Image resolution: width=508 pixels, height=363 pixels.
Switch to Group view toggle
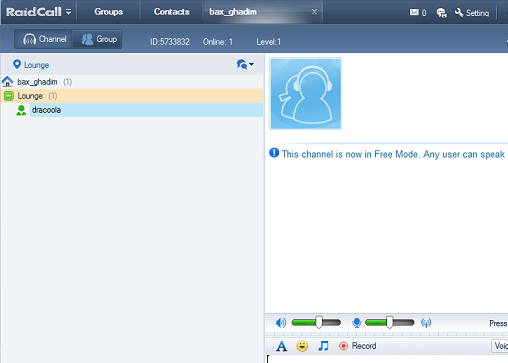[x=97, y=39]
